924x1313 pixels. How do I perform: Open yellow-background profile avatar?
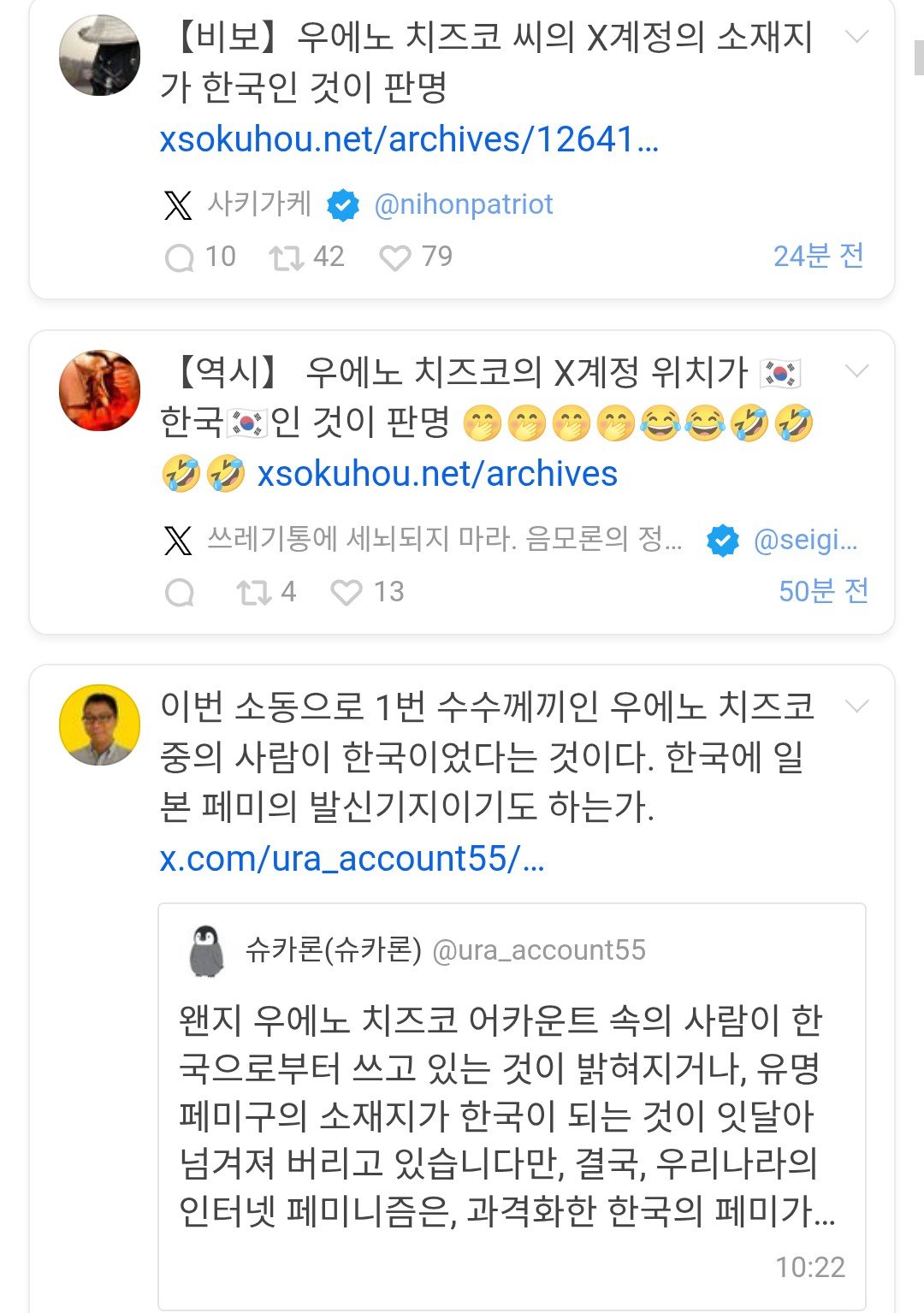[x=99, y=725]
